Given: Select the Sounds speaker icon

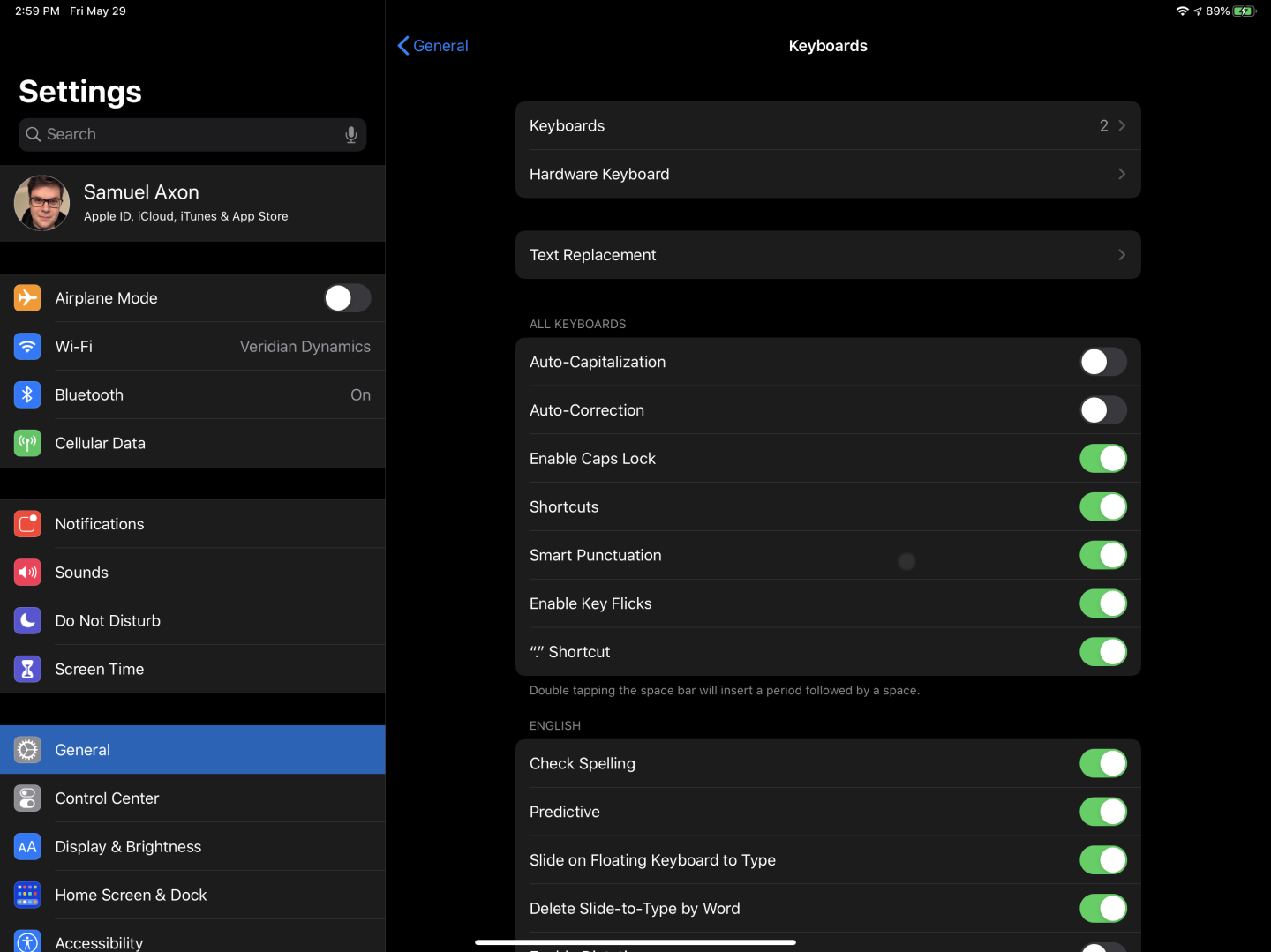Looking at the screenshot, I should tap(27, 572).
